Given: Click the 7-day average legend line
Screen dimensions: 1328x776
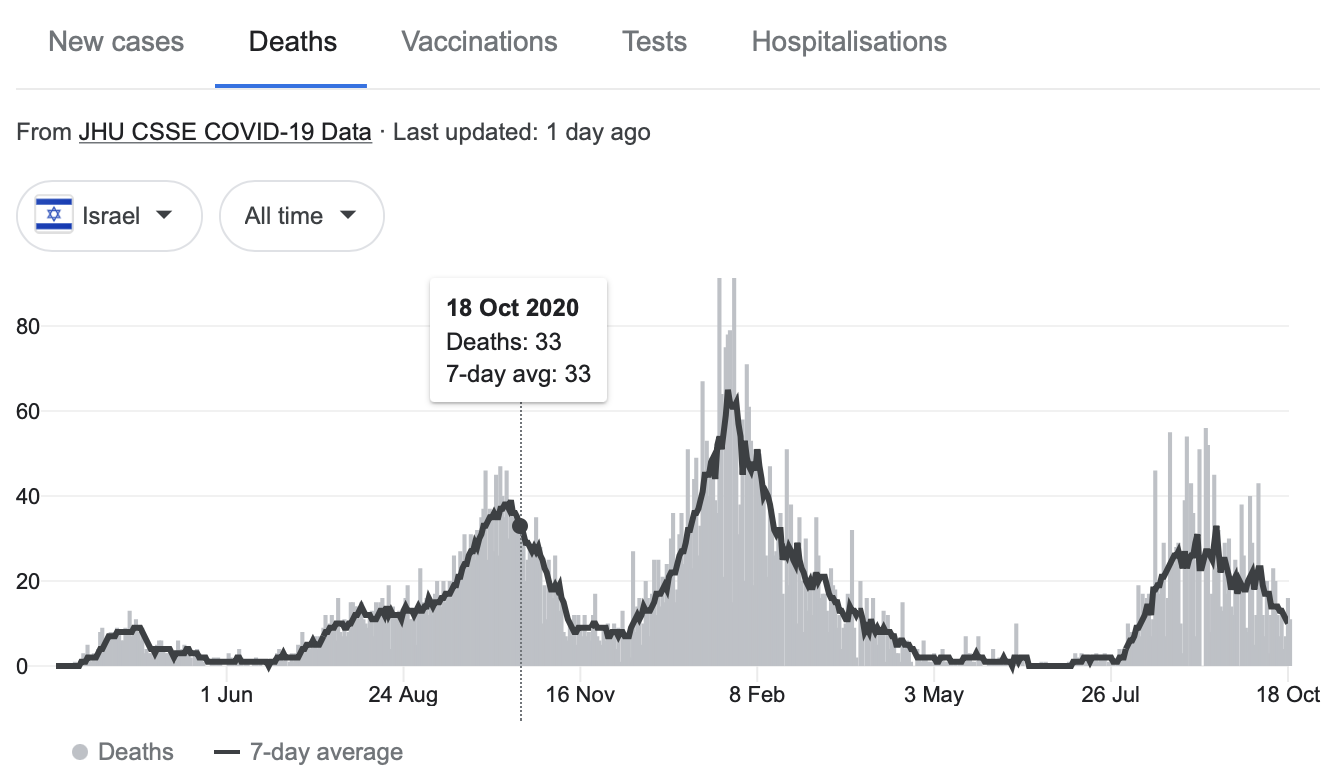Looking at the screenshot, I should click(x=227, y=752).
